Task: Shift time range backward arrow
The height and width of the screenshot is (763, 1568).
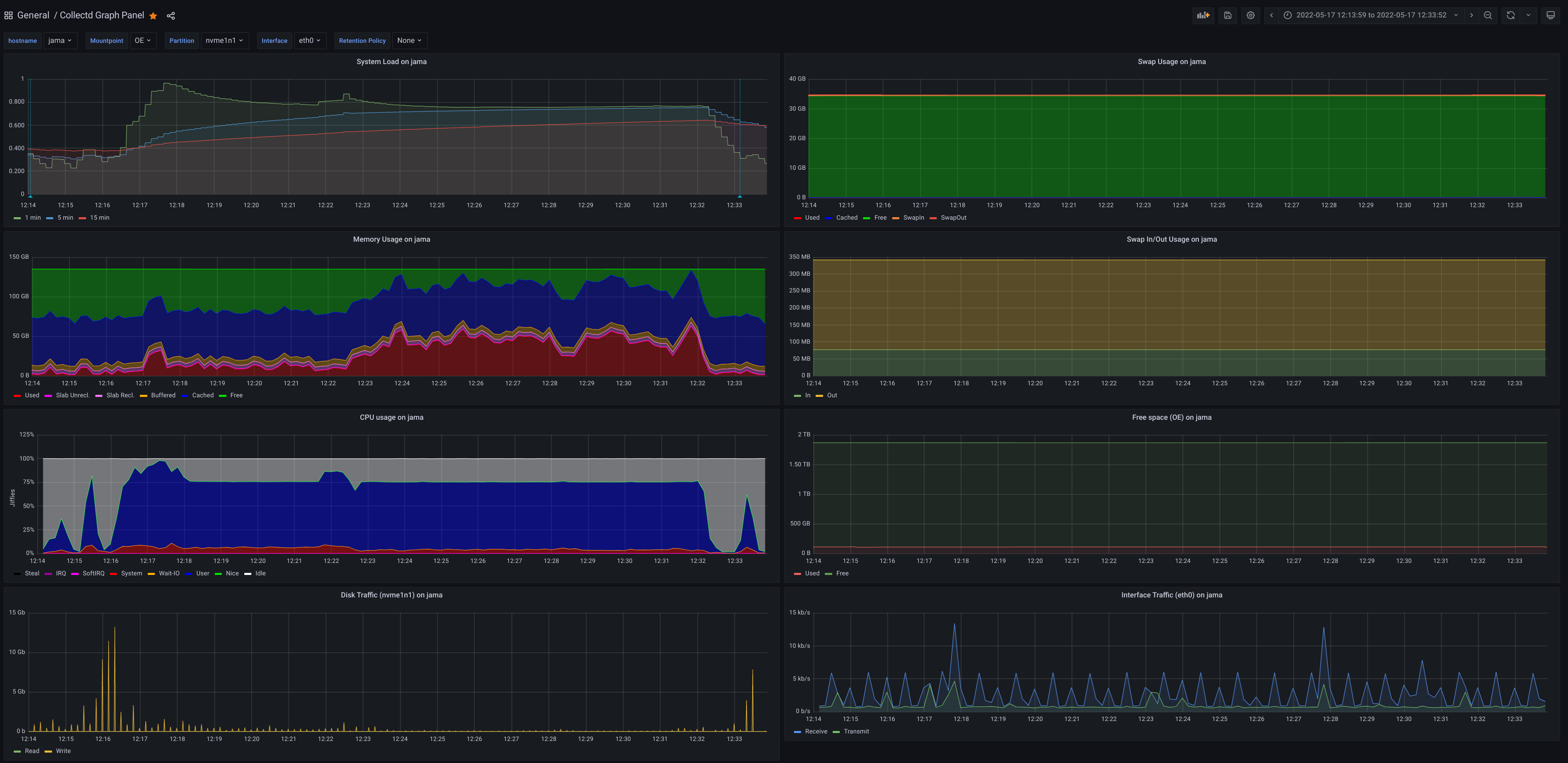Action: pos(1272,15)
